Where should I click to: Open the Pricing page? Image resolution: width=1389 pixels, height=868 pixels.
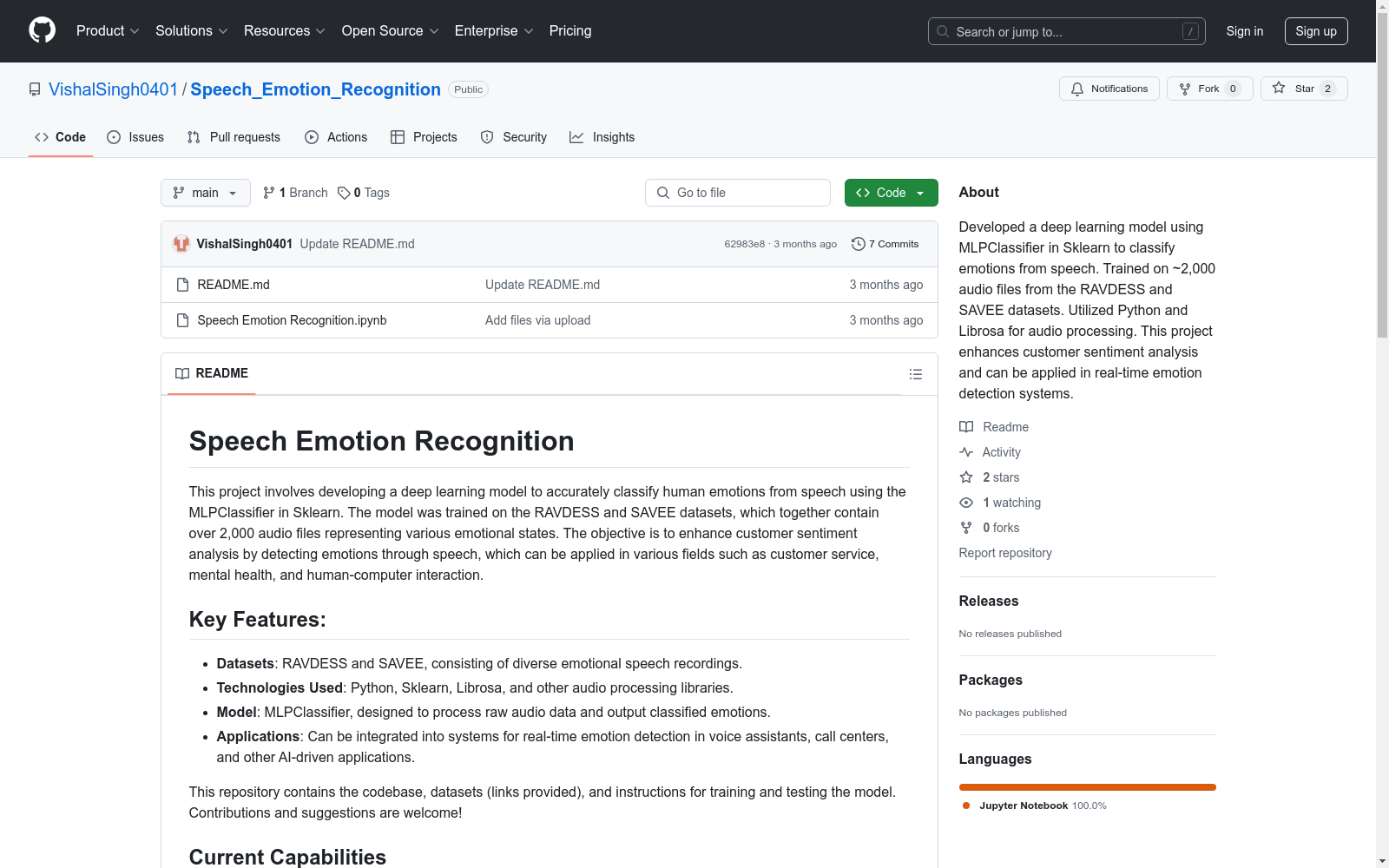point(570,31)
